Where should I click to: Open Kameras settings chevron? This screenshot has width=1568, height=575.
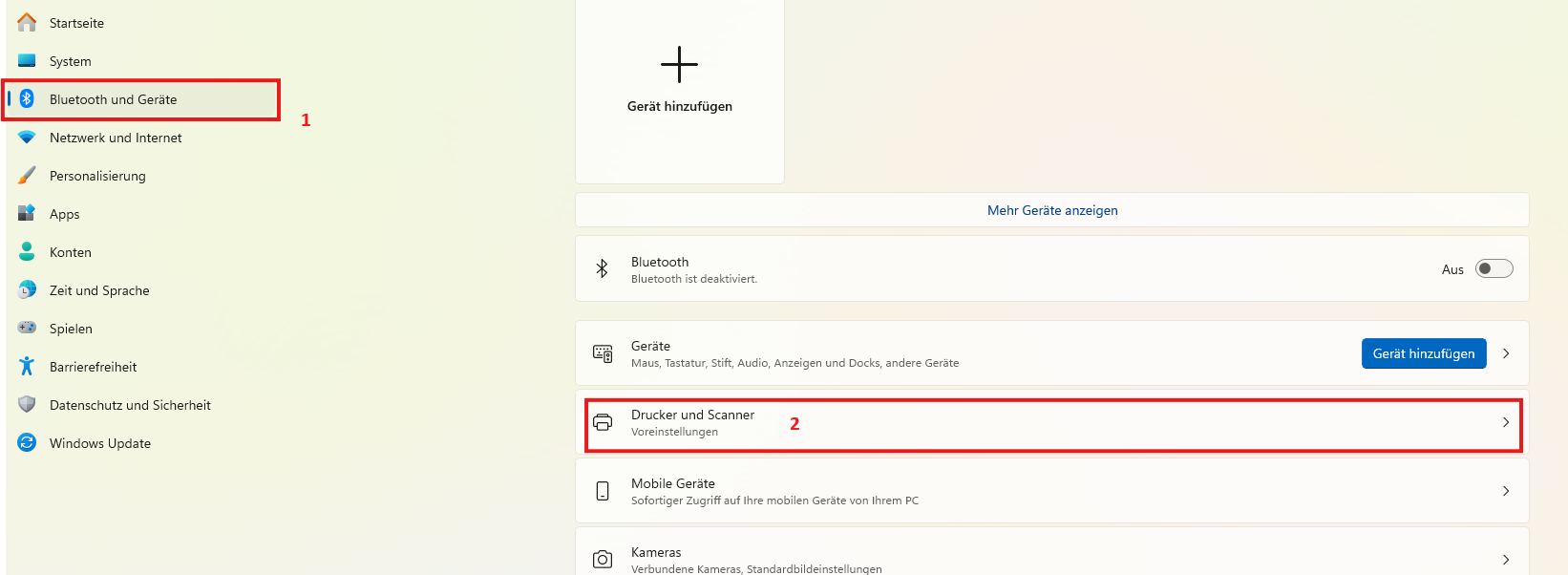coord(1506,560)
